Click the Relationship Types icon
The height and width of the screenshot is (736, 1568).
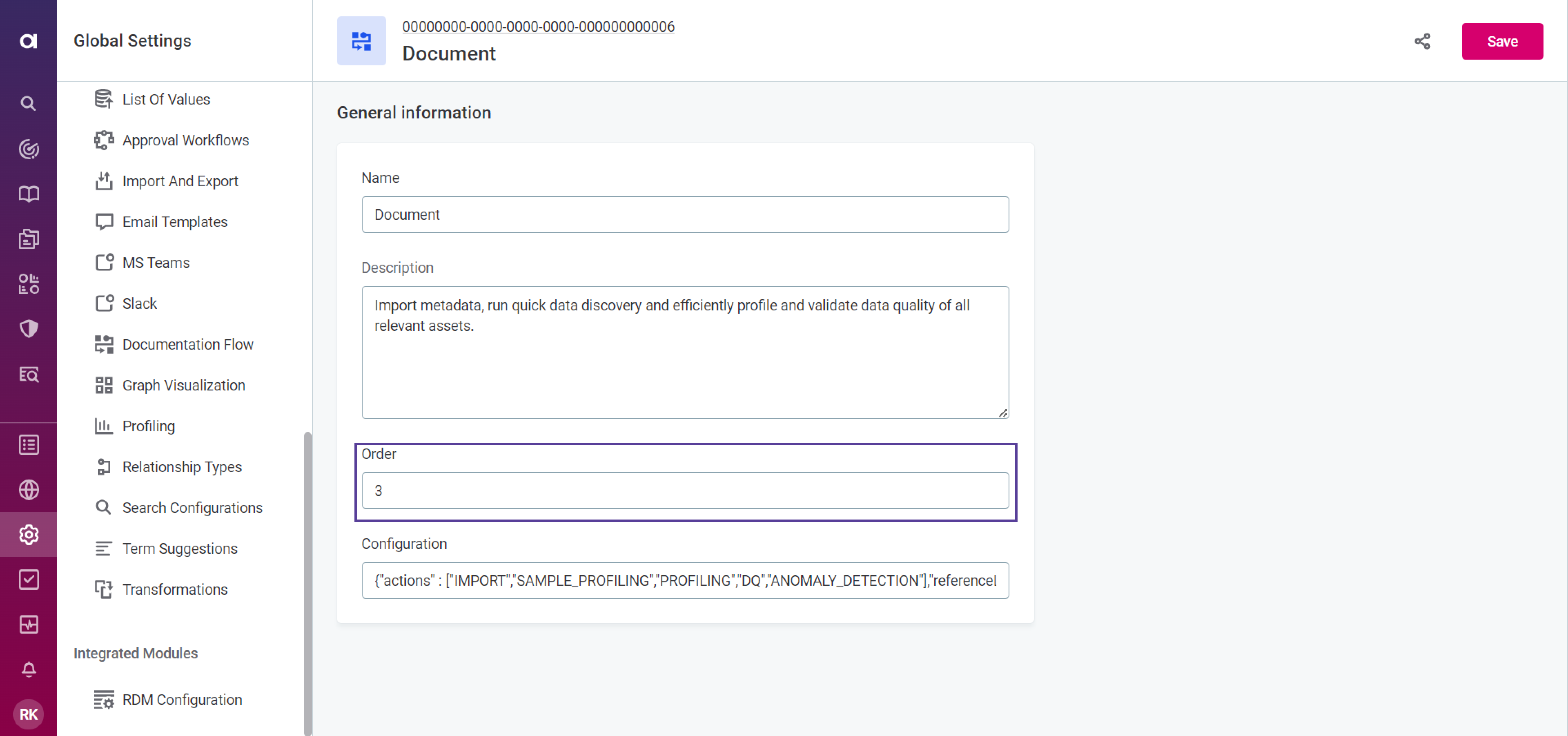pos(102,467)
